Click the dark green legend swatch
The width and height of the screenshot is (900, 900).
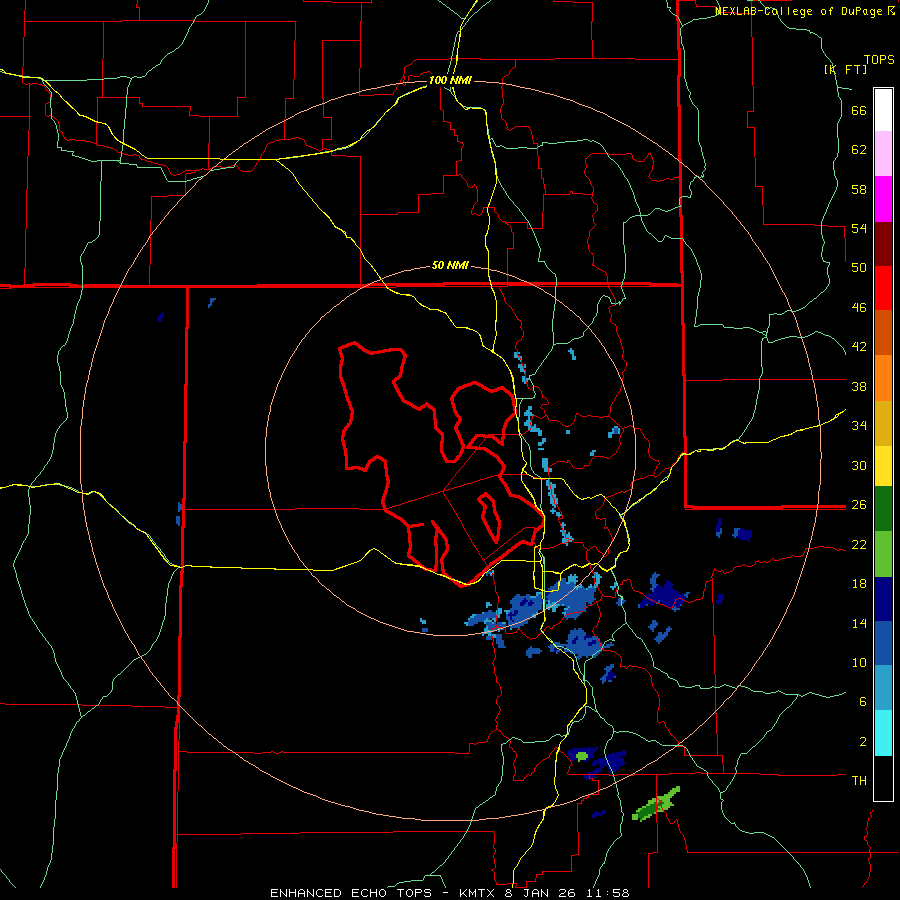(883, 509)
